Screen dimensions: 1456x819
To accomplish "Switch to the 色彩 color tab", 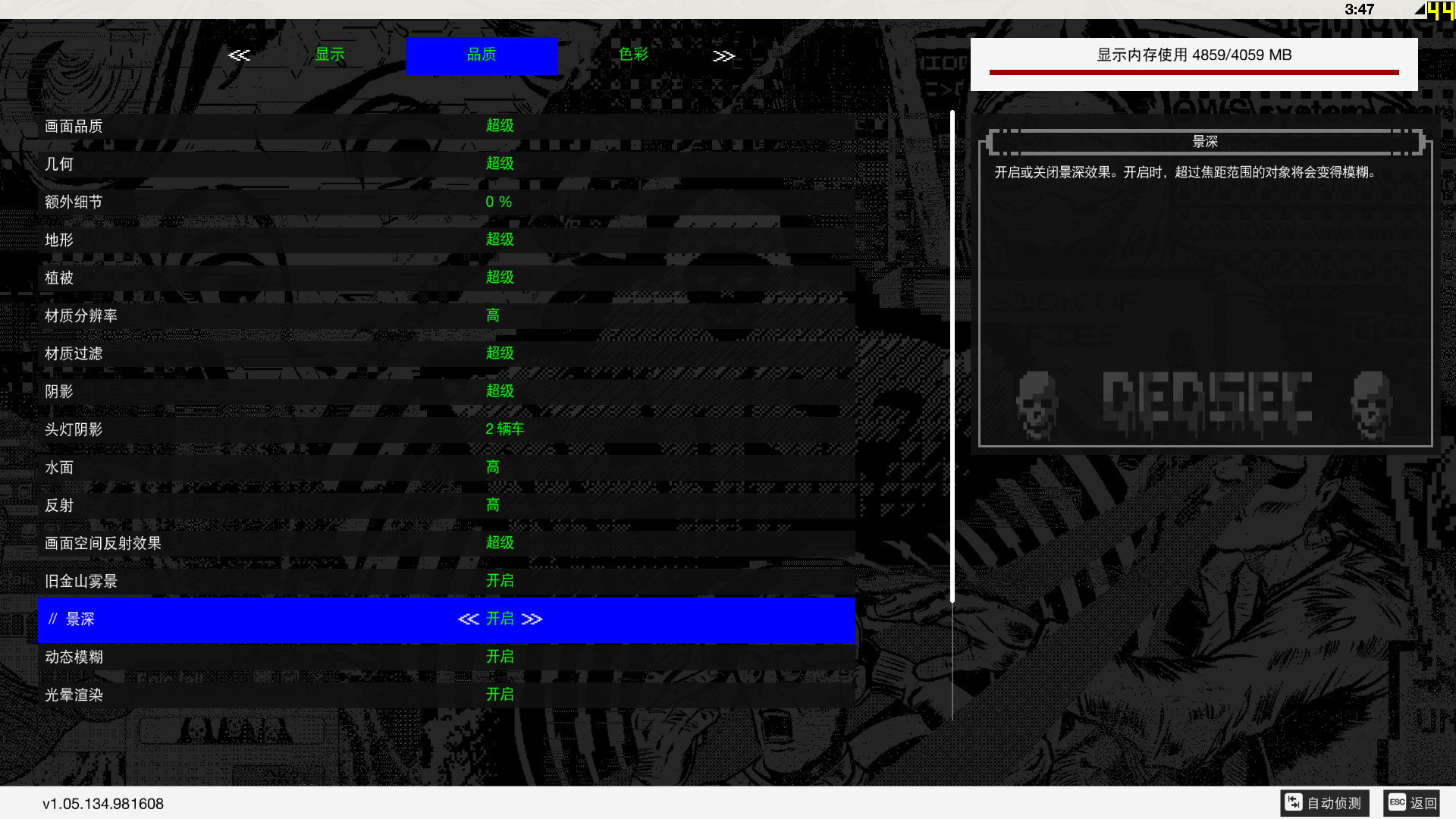I will pyautogui.click(x=633, y=55).
